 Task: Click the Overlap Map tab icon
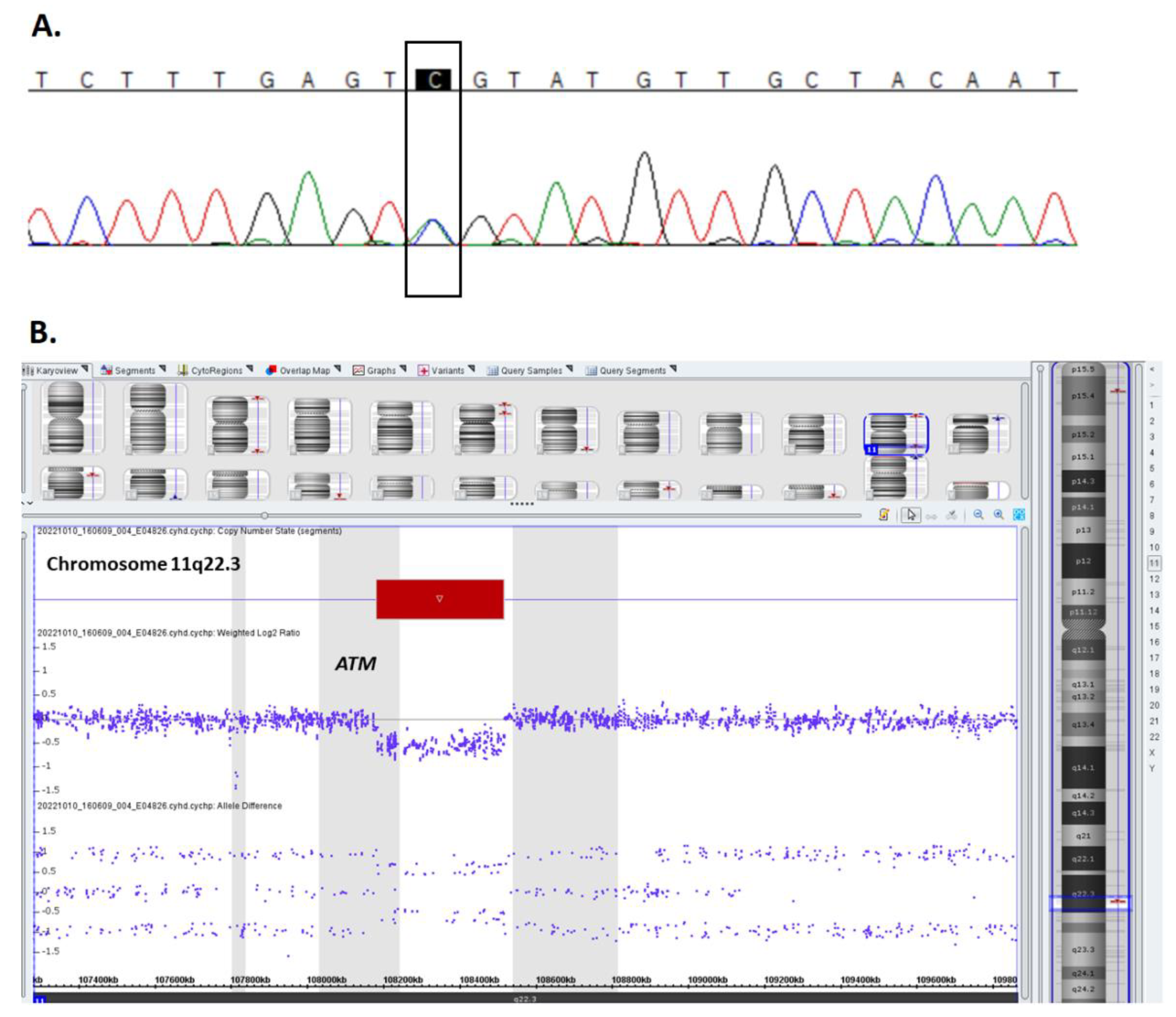click(271, 370)
